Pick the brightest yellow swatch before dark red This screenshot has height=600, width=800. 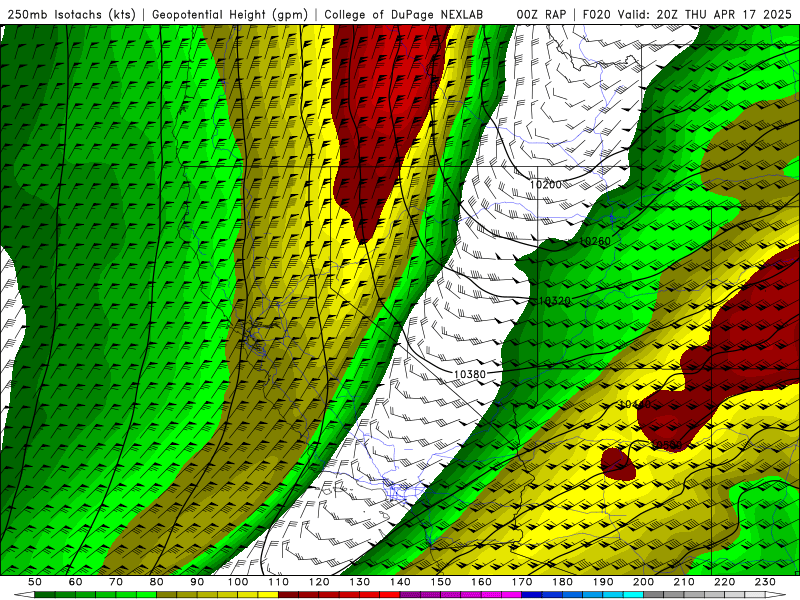coord(268,594)
